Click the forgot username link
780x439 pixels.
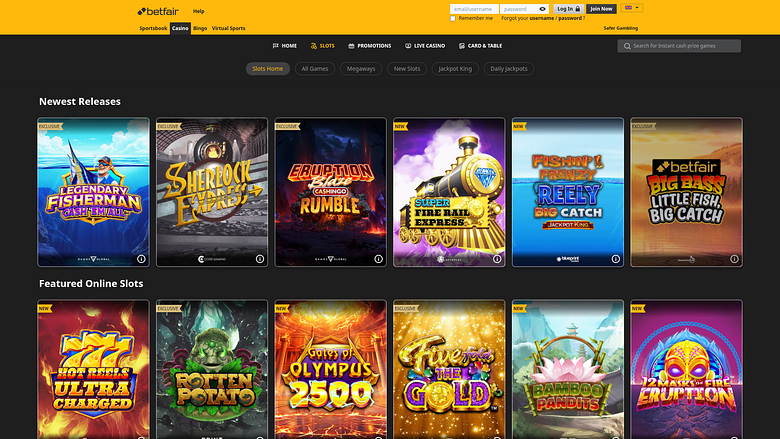542,18
